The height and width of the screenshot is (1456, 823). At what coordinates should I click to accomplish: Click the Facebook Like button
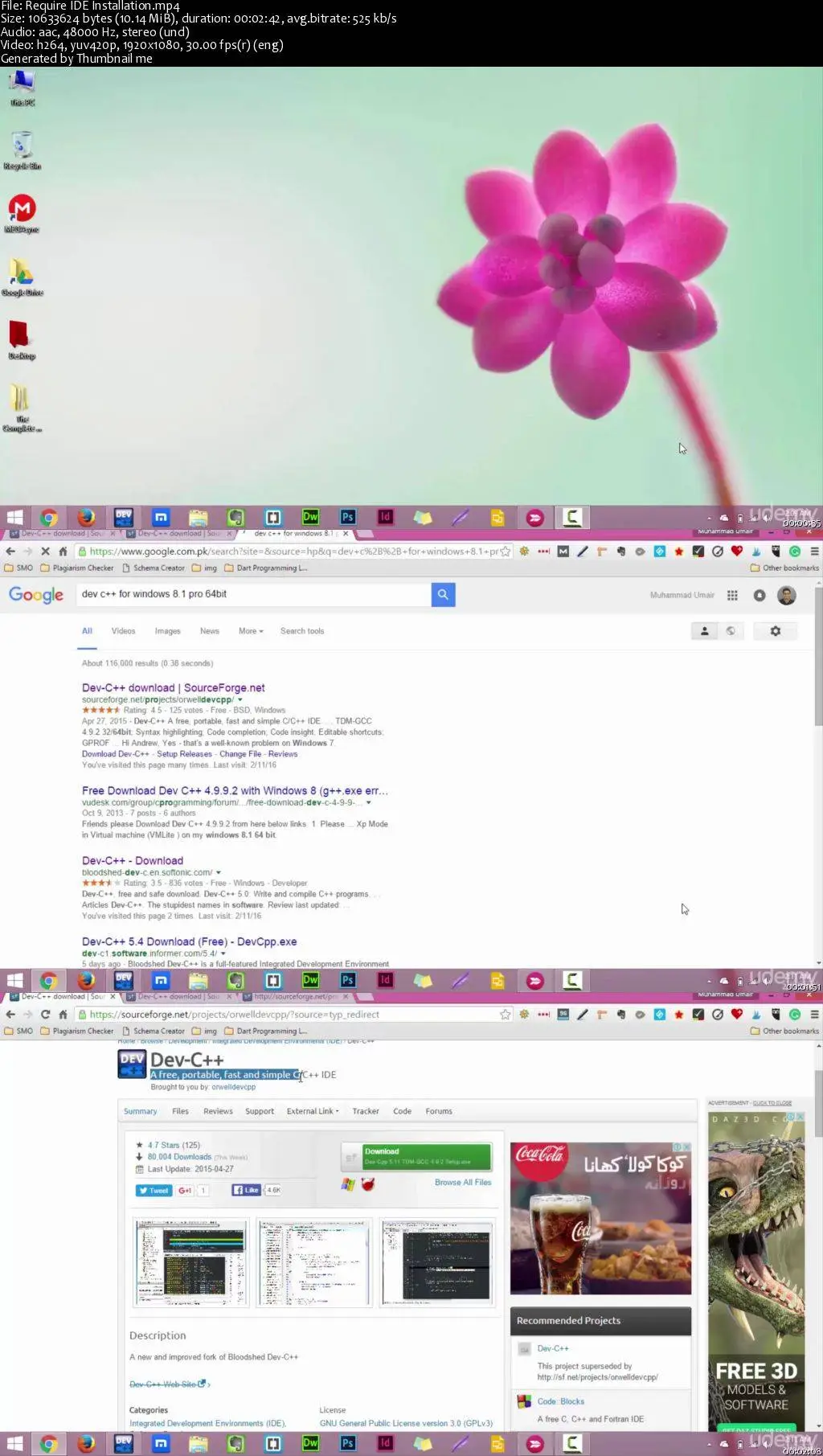[247, 1190]
